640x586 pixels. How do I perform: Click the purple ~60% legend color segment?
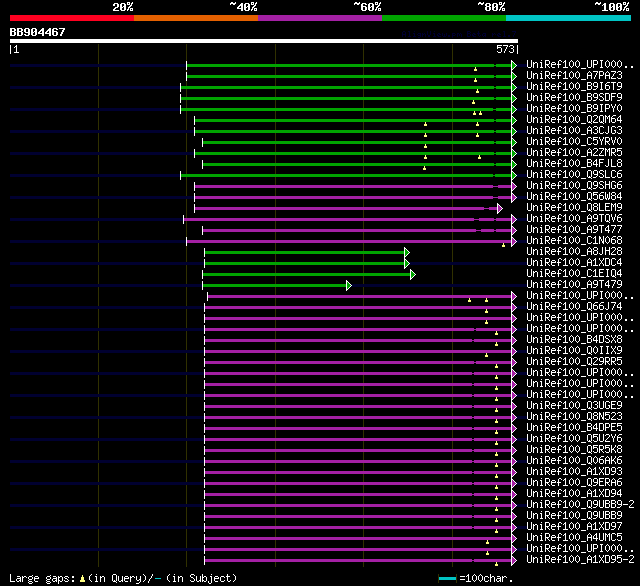(x=320, y=18)
